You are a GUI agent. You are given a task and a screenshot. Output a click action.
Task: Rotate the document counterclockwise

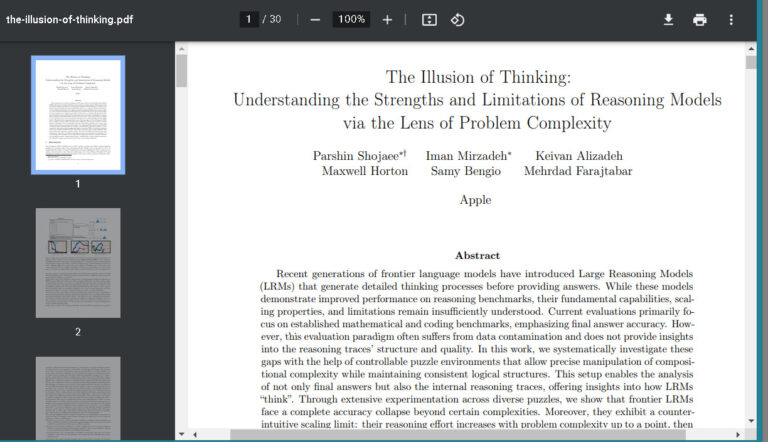(x=457, y=20)
